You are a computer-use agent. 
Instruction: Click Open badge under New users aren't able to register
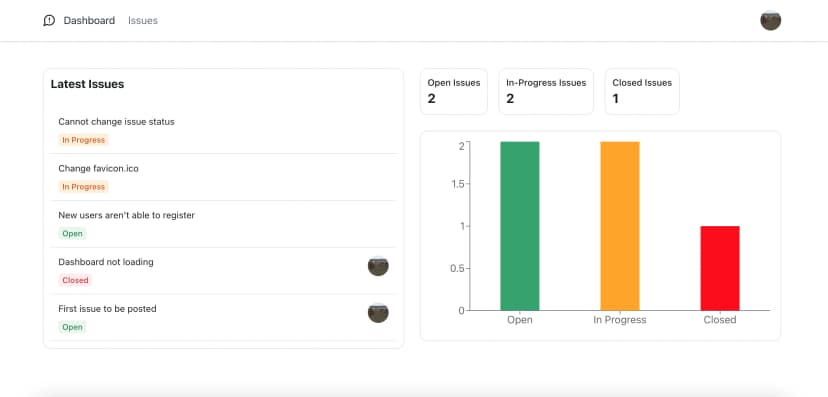pos(72,233)
